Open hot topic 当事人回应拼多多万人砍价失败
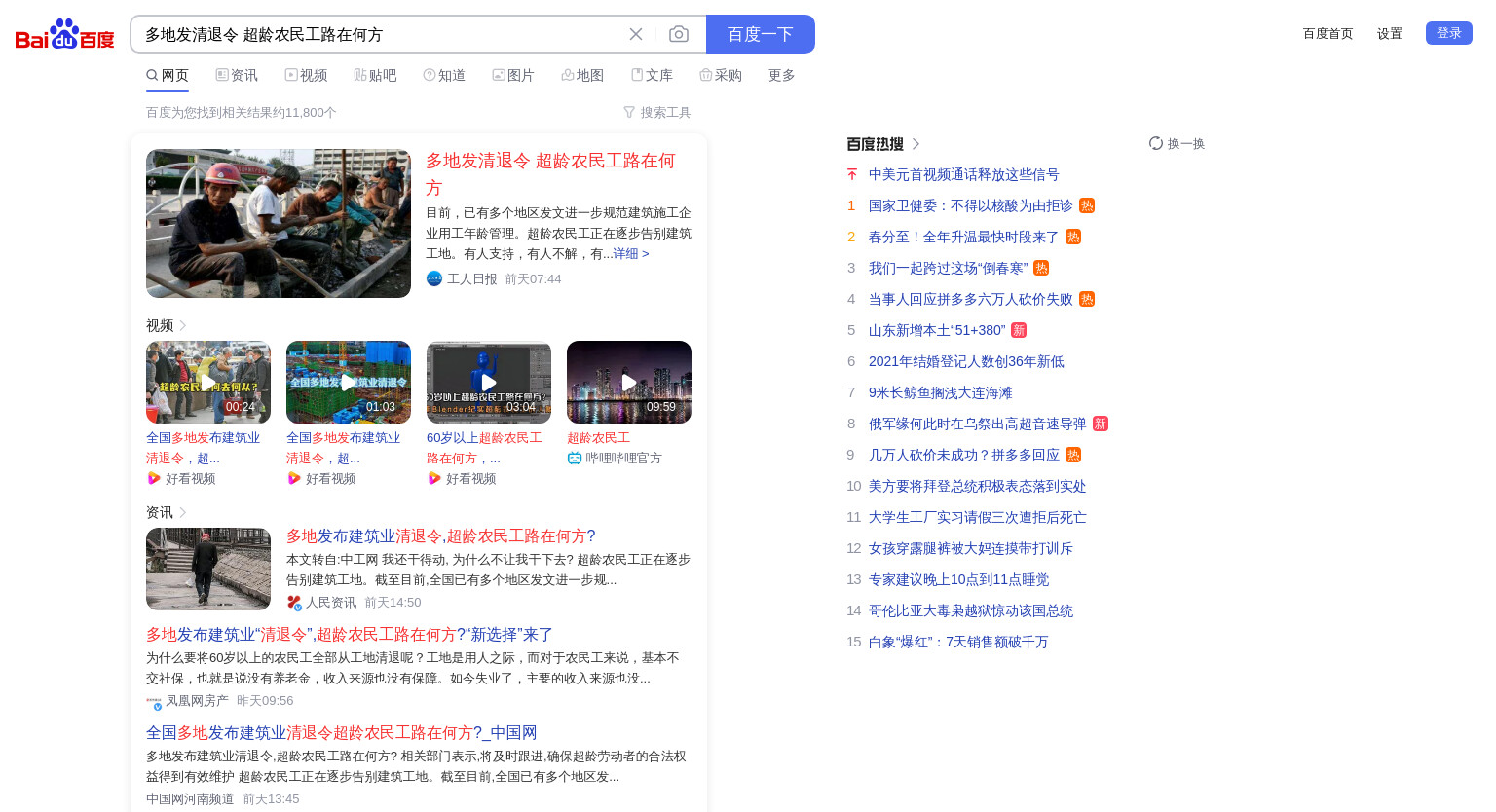 [971, 299]
